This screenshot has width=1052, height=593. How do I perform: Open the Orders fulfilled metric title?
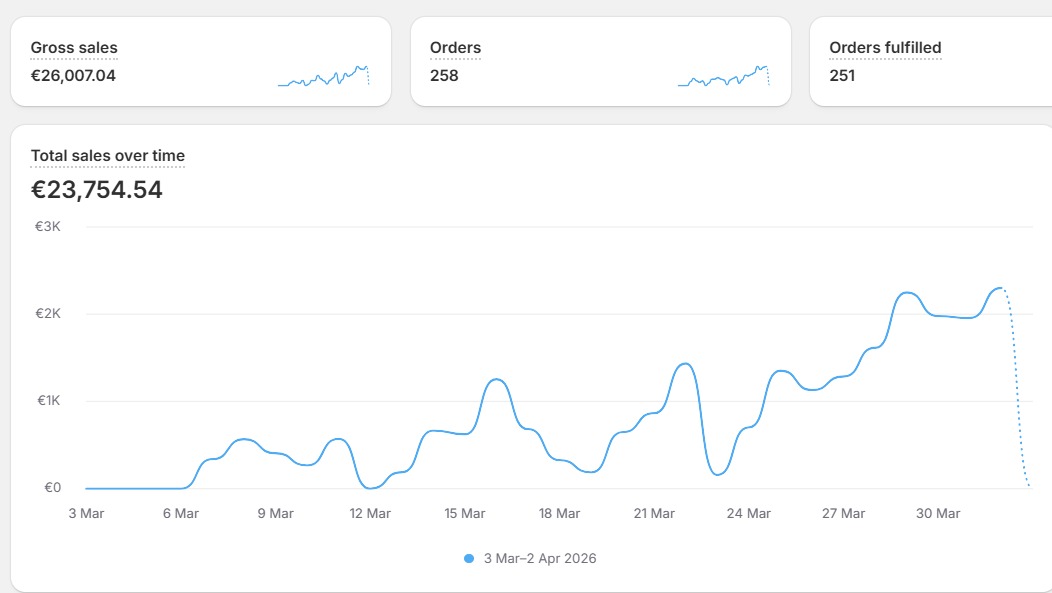[885, 48]
